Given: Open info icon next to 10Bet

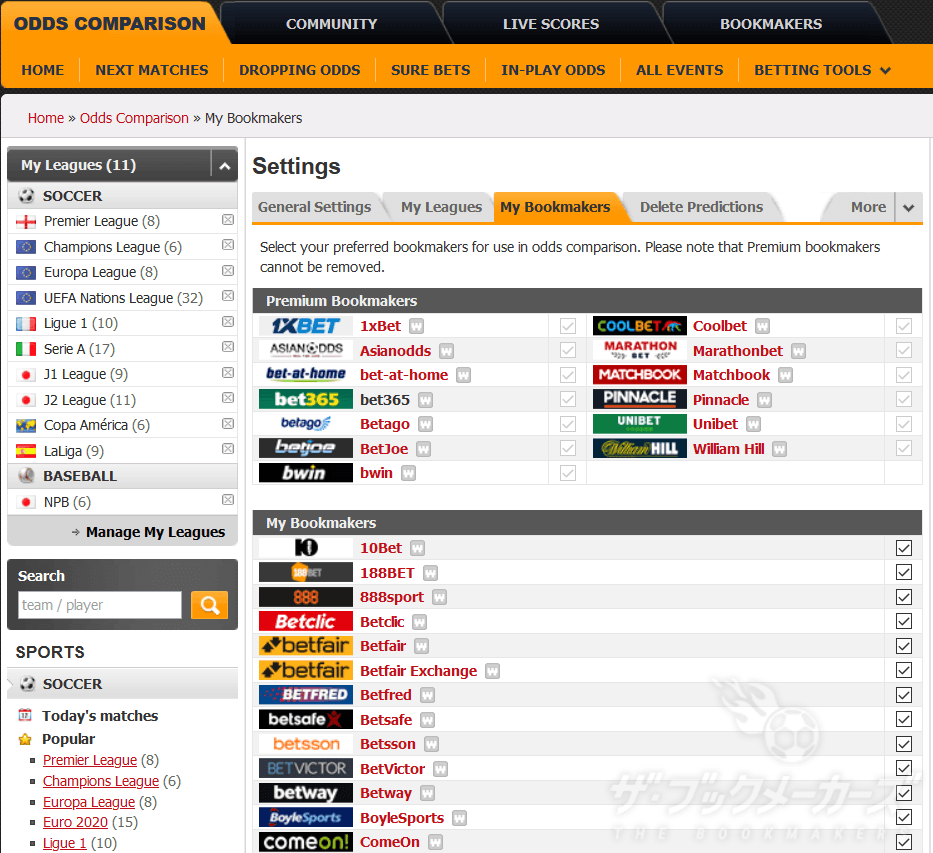Looking at the screenshot, I should [x=418, y=548].
